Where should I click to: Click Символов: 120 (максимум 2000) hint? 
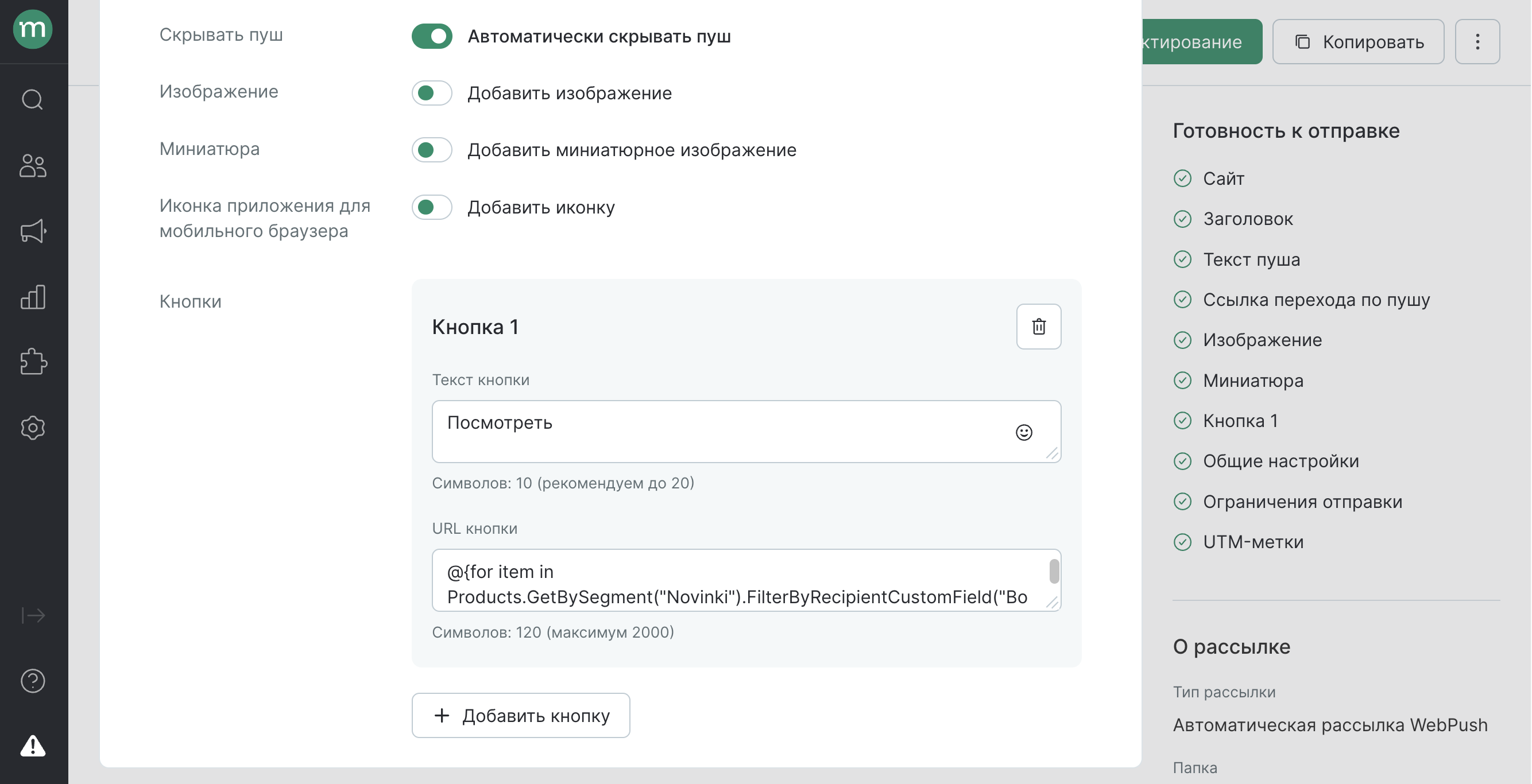pyautogui.click(x=552, y=632)
